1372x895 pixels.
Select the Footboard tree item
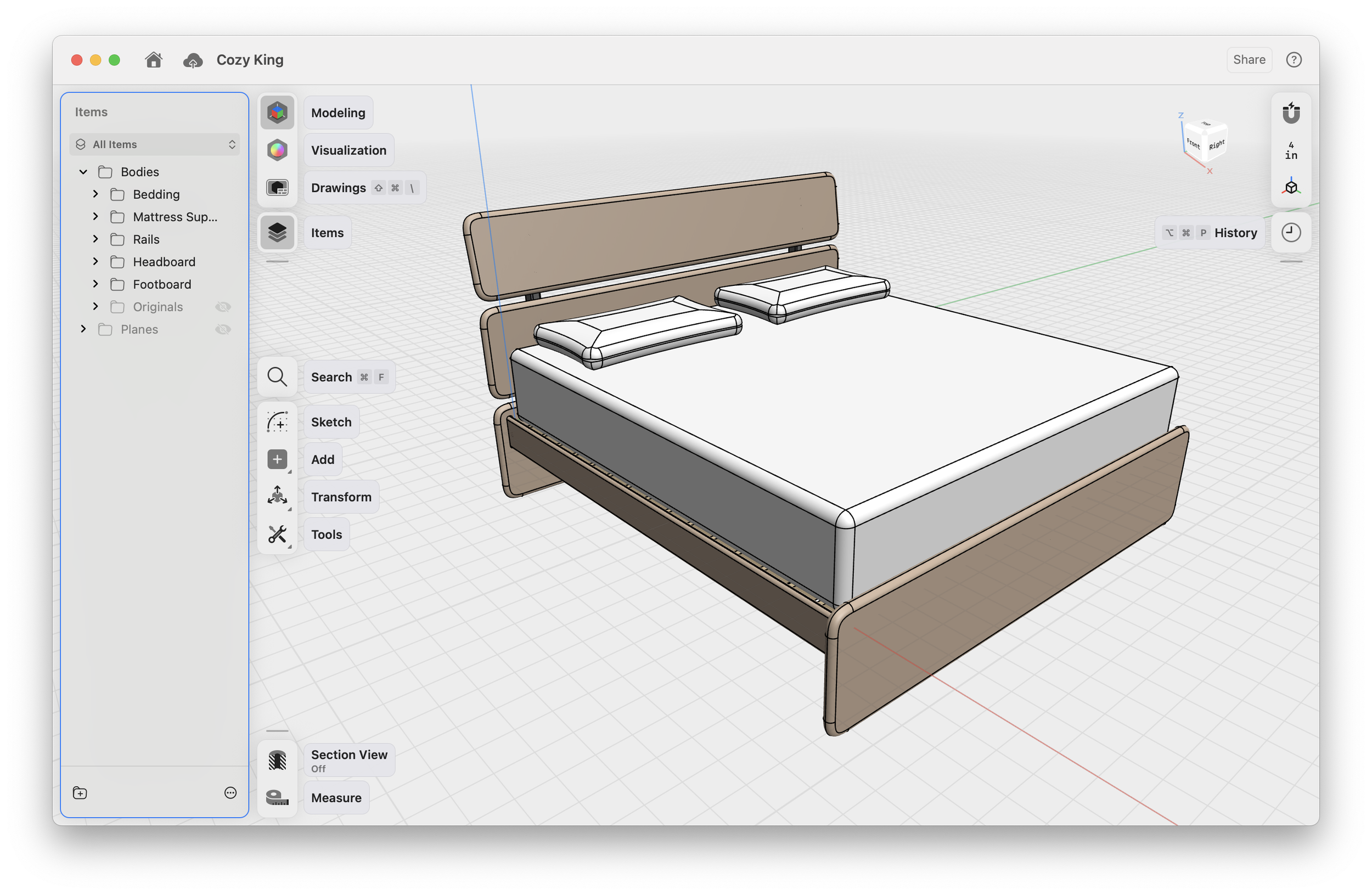(162, 284)
